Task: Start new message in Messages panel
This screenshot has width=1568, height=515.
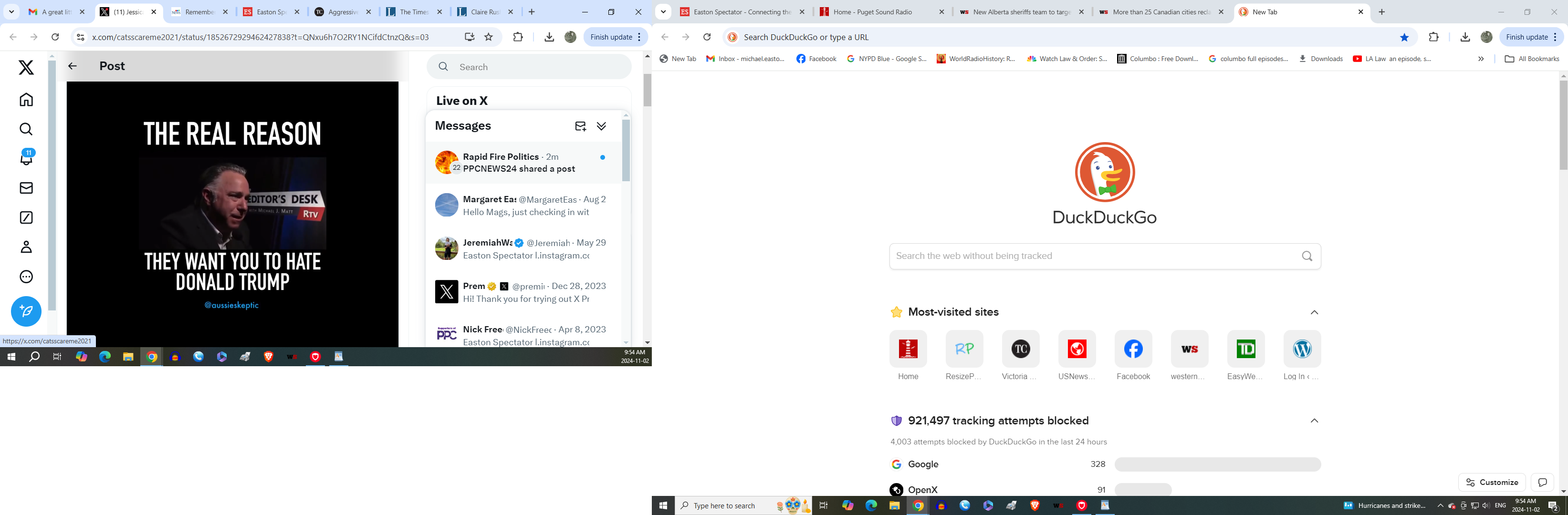Action: point(580,126)
